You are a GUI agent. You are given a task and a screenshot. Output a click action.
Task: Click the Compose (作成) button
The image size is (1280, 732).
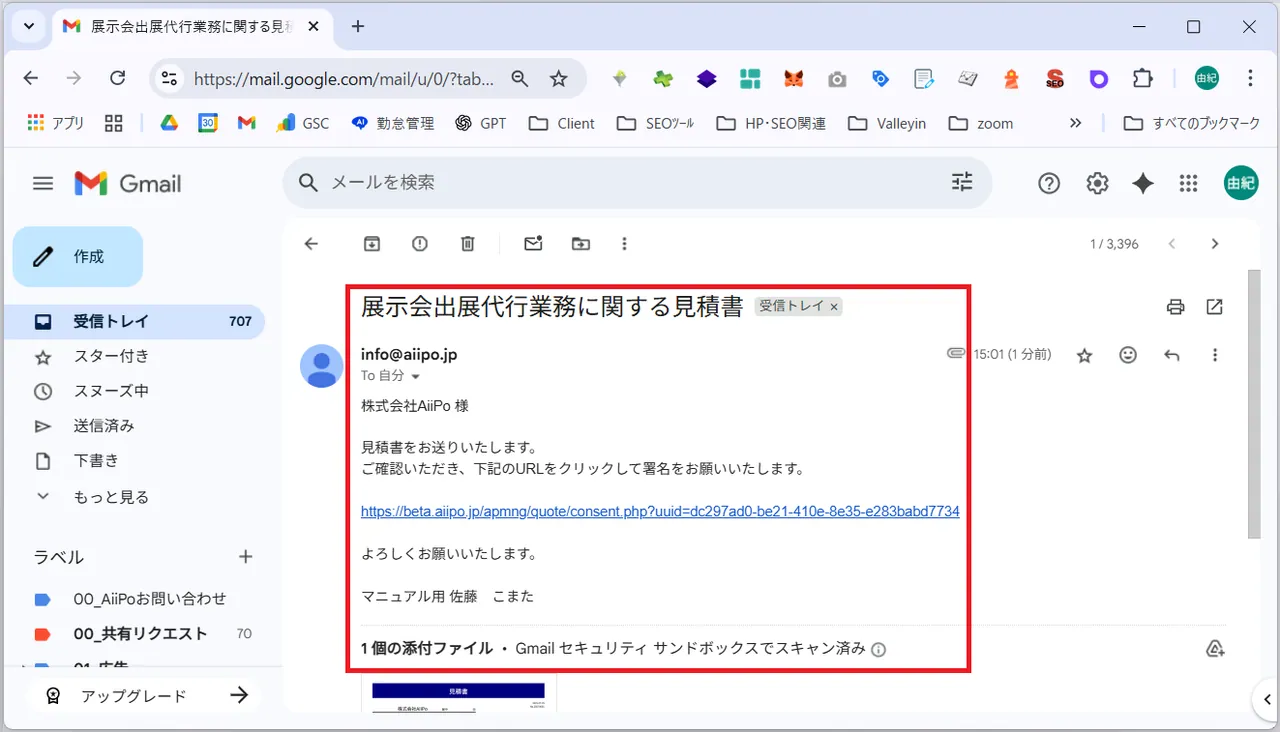[78, 257]
